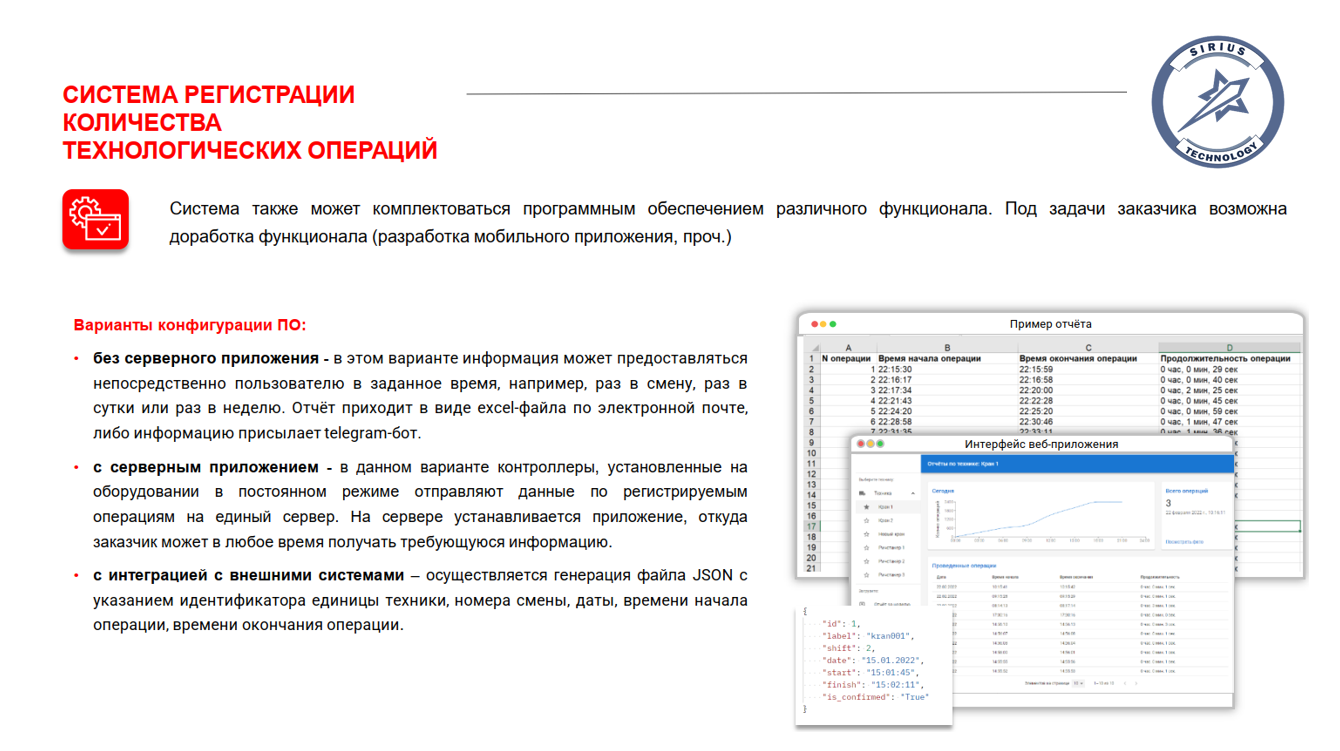Go to previous page of operations table
Screen dimensions: 1340x751
coord(1124,684)
